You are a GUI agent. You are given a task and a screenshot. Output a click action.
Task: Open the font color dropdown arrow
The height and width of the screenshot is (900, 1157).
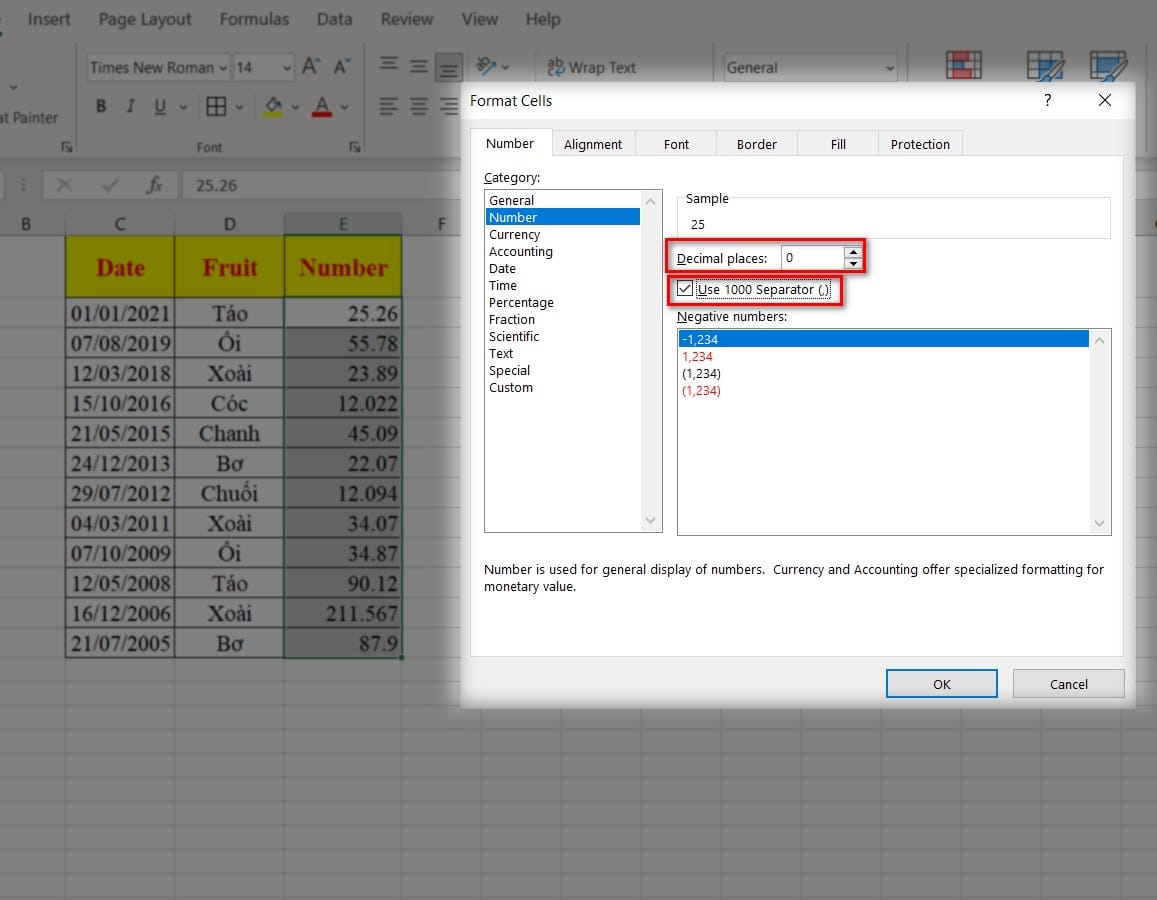coord(344,107)
